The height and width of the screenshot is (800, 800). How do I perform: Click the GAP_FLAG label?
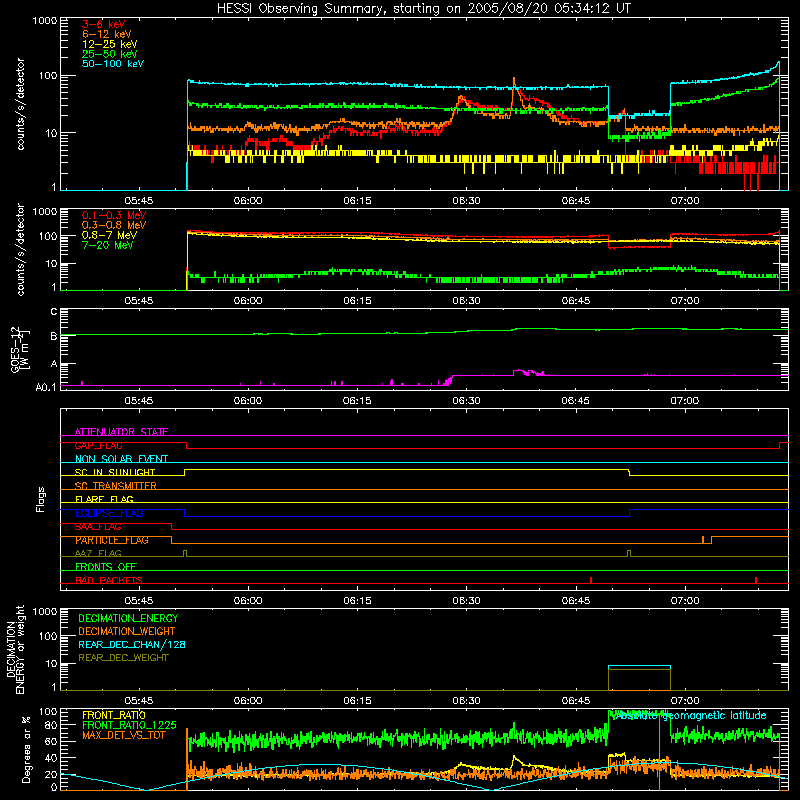pyautogui.click(x=98, y=445)
